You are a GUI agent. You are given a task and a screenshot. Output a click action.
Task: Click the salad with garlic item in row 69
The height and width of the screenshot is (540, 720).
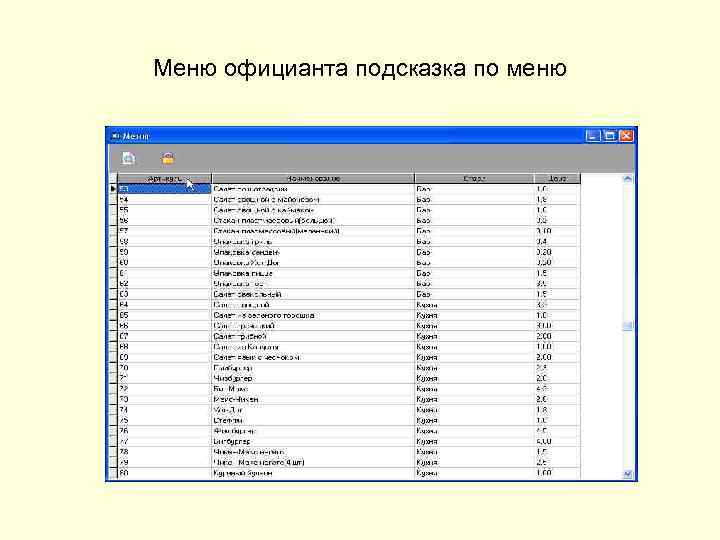pos(257,357)
